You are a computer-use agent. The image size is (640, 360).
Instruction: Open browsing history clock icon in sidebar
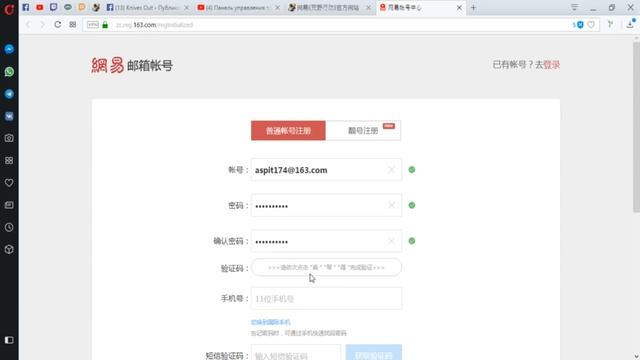point(9,227)
